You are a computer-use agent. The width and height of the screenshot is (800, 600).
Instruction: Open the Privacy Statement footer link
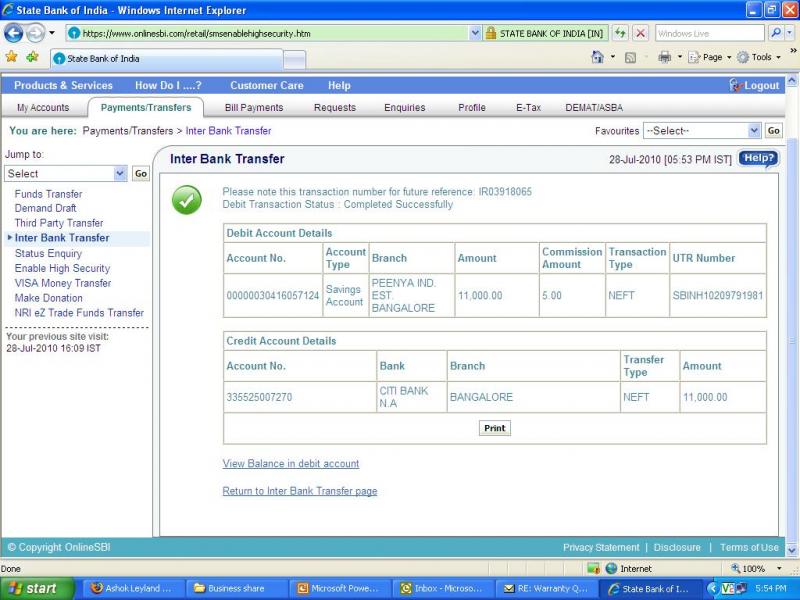point(601,547)
